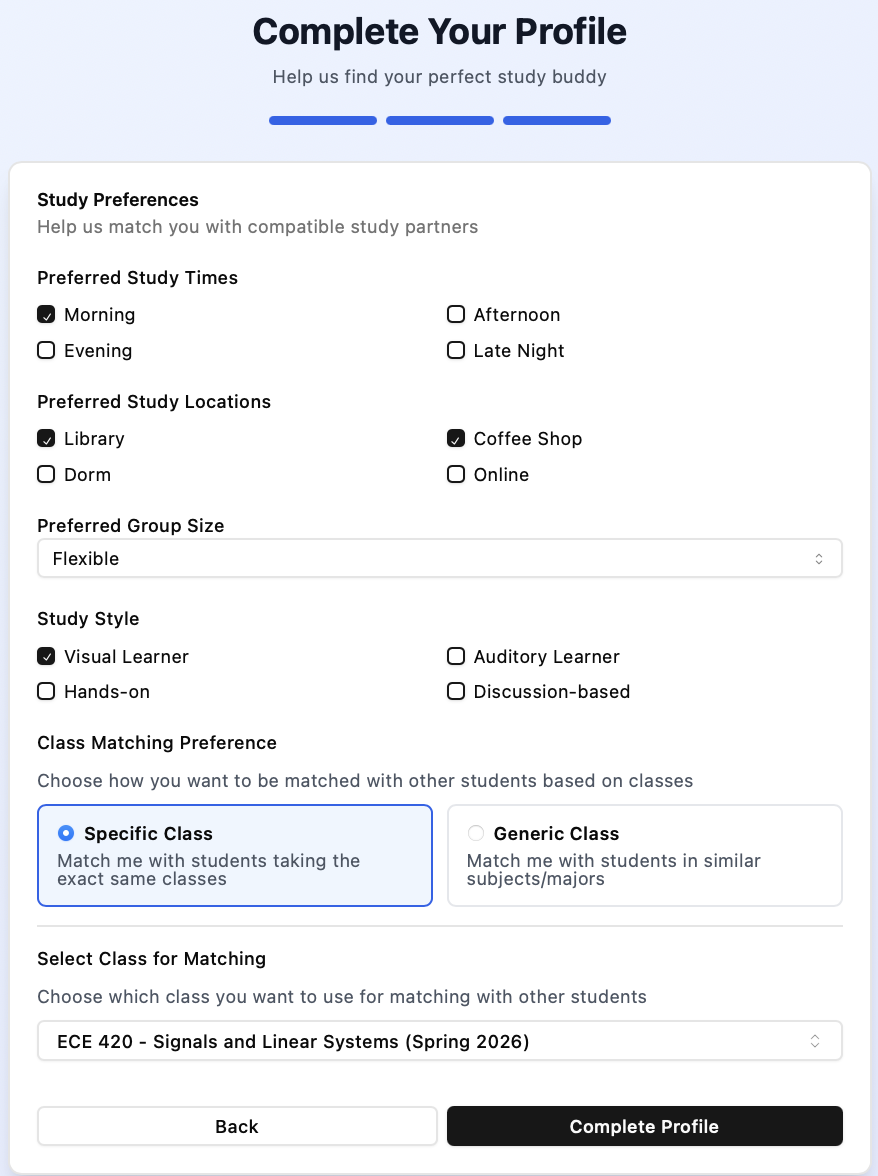Screen dimensions: 878x1176
Task: Choose the Generic Class matching option
Action: point(476,833)
